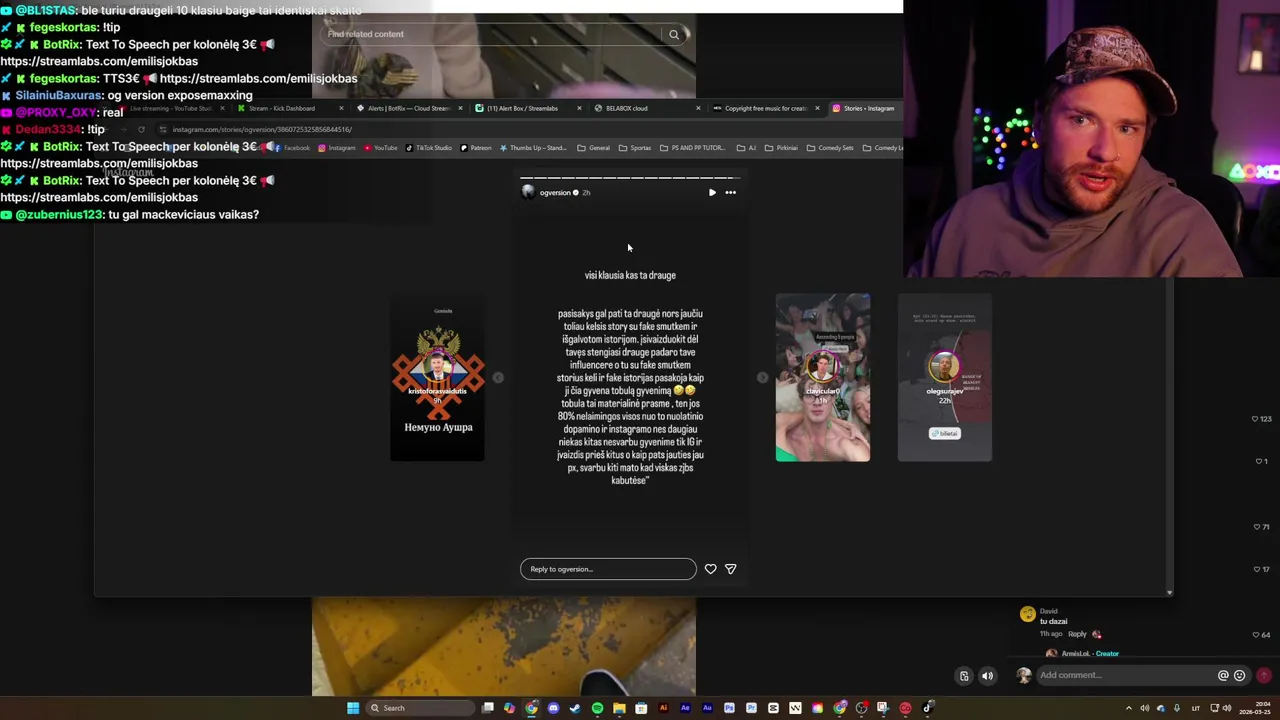Click magnifier icon in related content search
1280x720 pixels.
[x=674, y=34]
